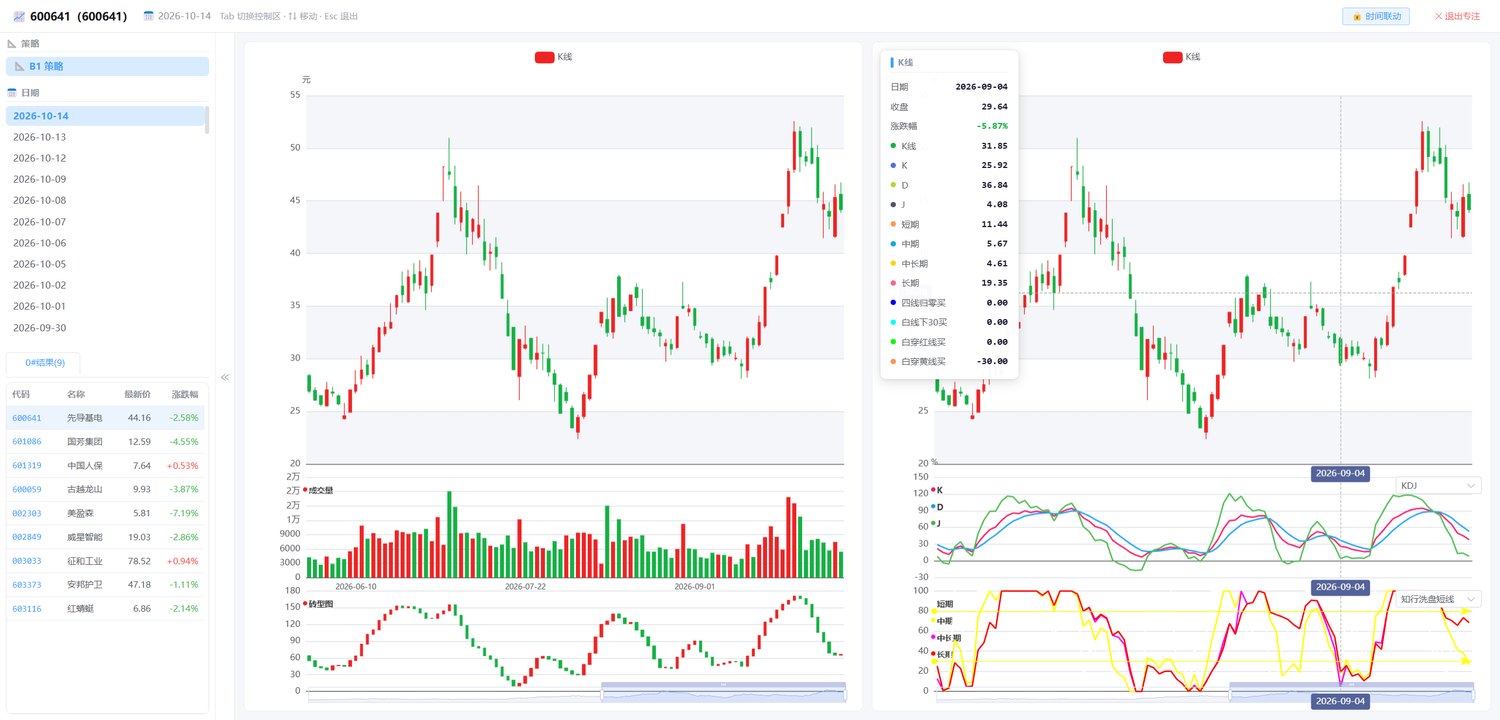Click 退出专注 to exit focus mode
Image resolution: width=1500 pixels, height=720 pixels.
tap(1456, 16)
